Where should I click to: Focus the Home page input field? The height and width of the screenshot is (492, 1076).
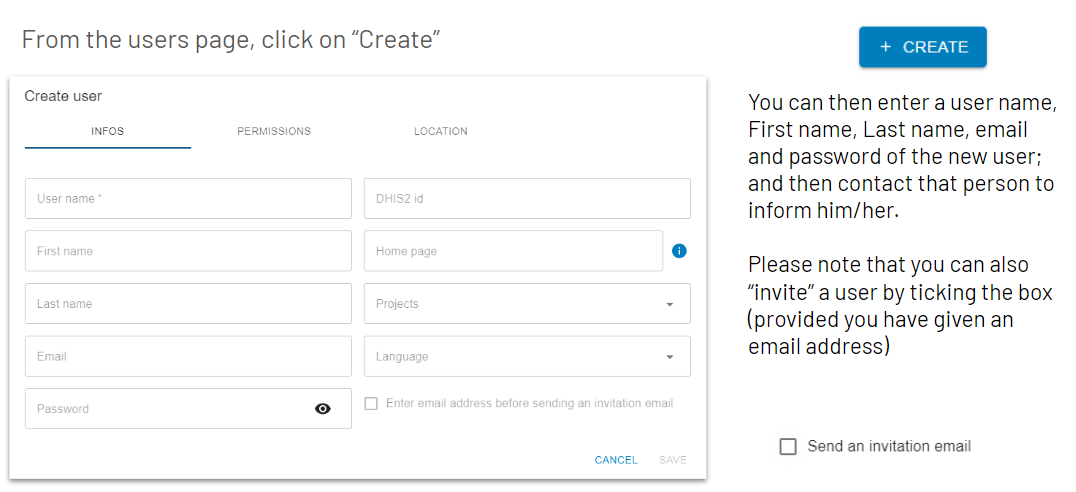tap(513, 251)
